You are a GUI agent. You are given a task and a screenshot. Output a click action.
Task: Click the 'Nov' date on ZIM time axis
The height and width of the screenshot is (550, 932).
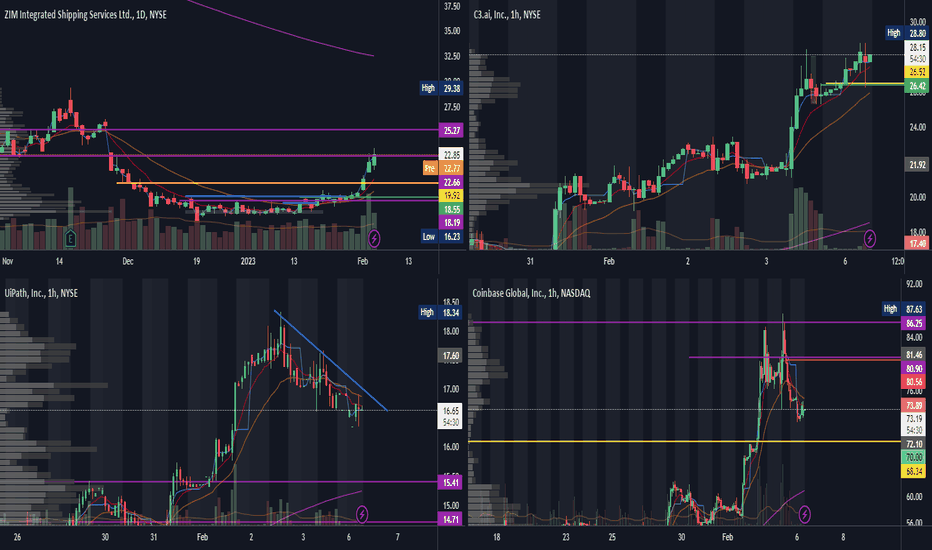8,261
